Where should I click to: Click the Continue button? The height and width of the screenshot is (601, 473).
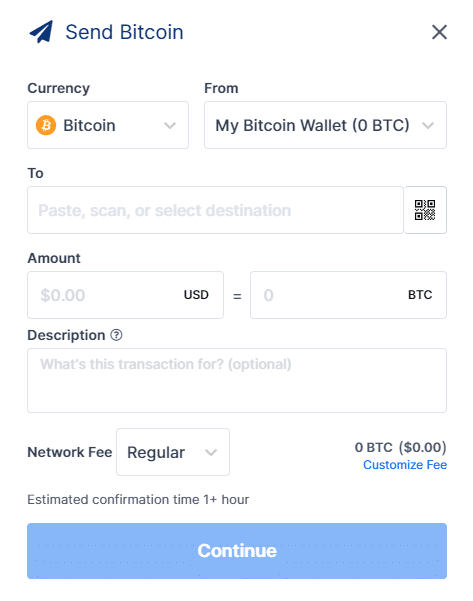pyautogui.click(x=237, y=551)
